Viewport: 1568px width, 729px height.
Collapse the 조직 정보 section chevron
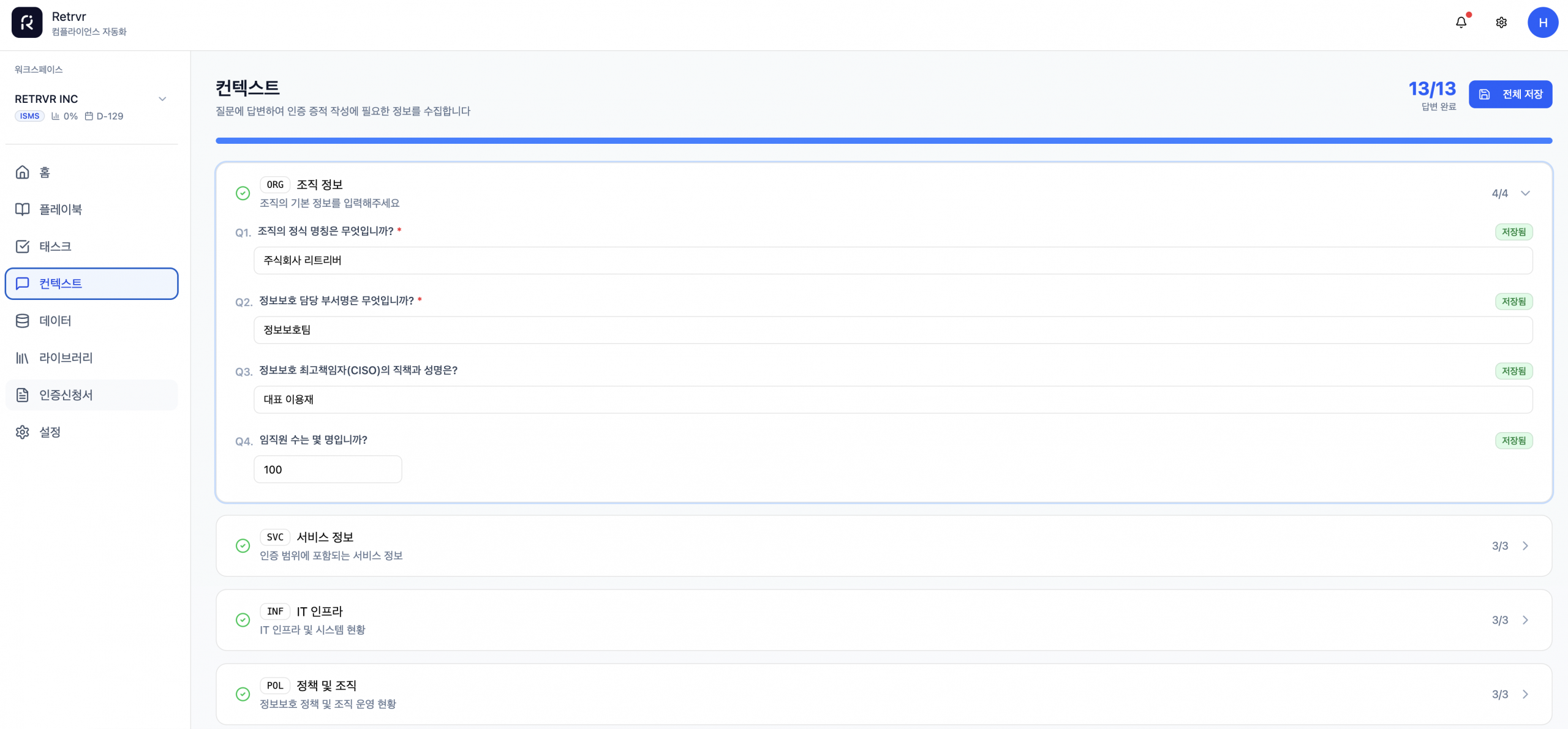click(1525, 193)
